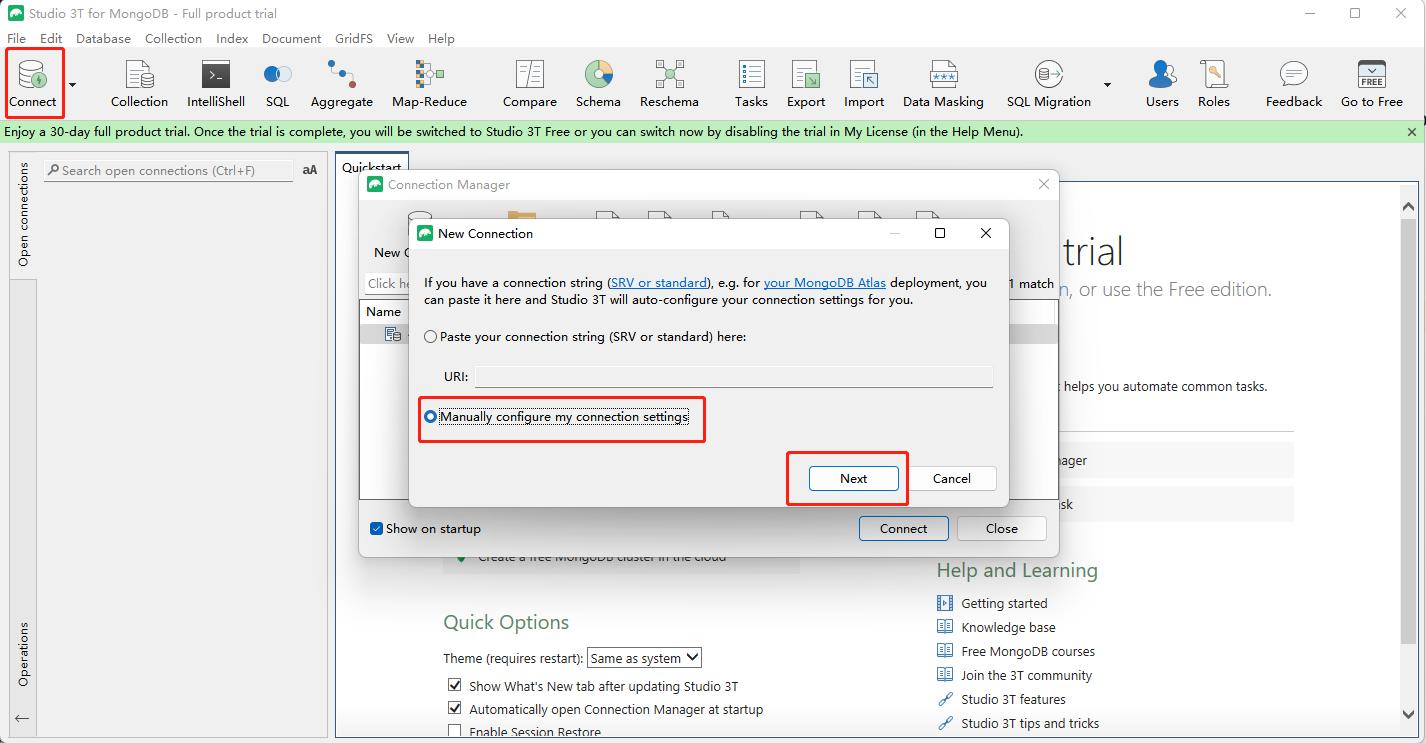Open the Database menu
This screenshot has width=1426, height=743.
point(103,39)
